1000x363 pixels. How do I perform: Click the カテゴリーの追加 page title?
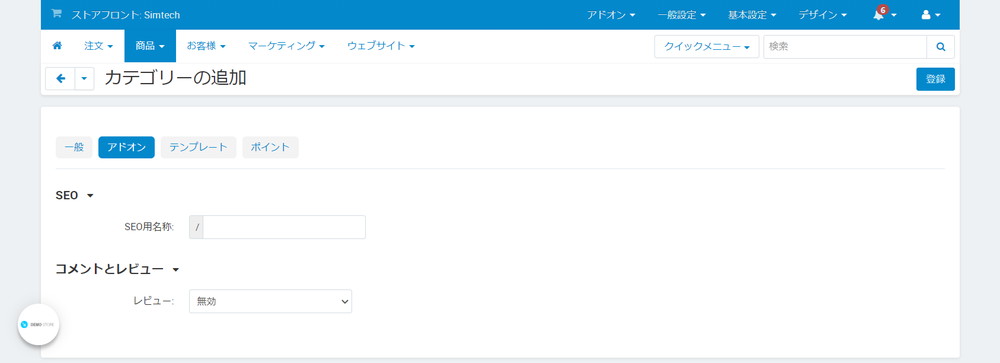click(175, 78)
